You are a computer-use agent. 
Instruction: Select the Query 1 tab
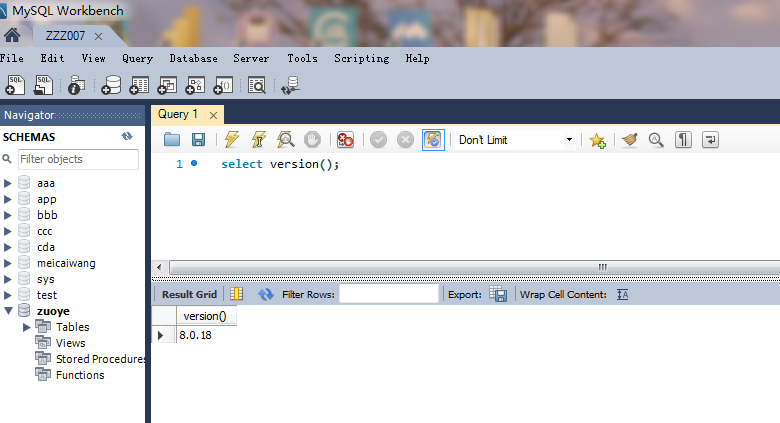pos(178,114)
